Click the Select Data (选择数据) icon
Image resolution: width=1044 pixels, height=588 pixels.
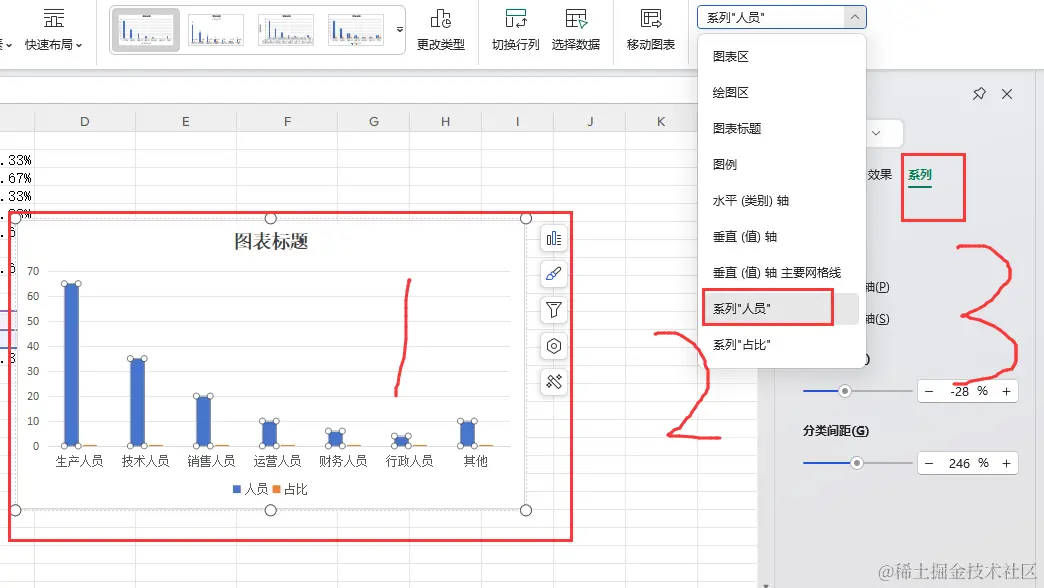(576, 19)
